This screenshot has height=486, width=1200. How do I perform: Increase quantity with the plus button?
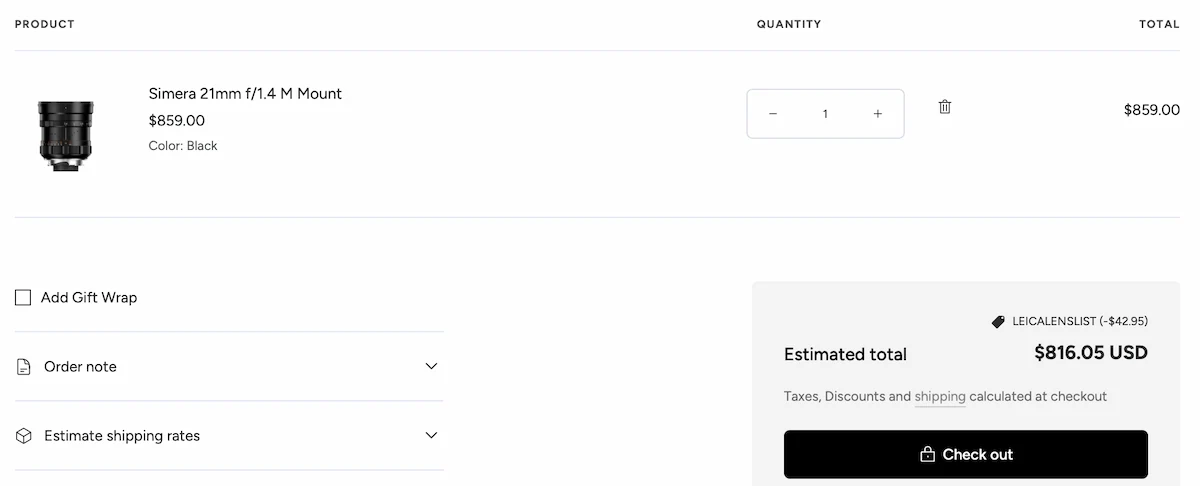point(878,114)
